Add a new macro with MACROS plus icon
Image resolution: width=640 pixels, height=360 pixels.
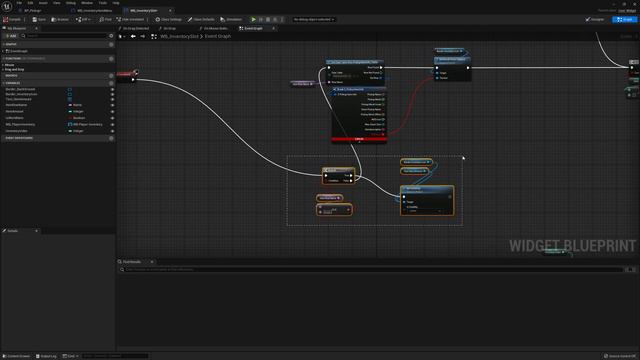tap(111, 76)
